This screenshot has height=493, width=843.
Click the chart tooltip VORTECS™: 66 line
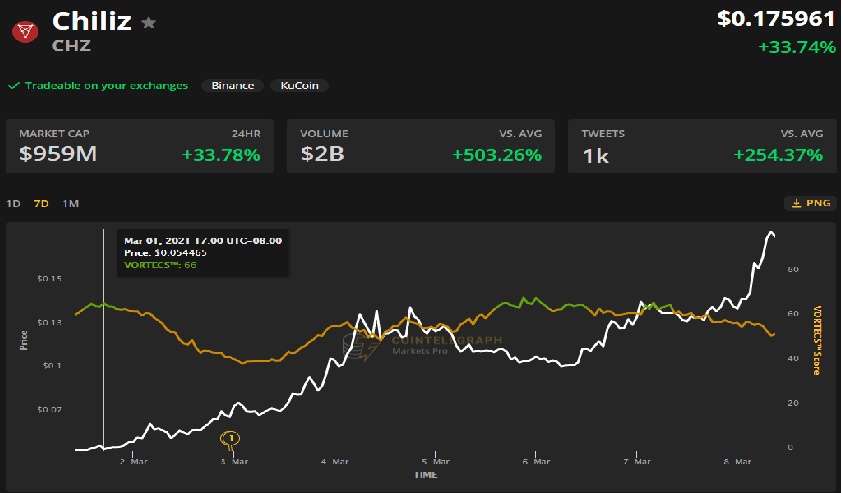[x=160, y=265]
